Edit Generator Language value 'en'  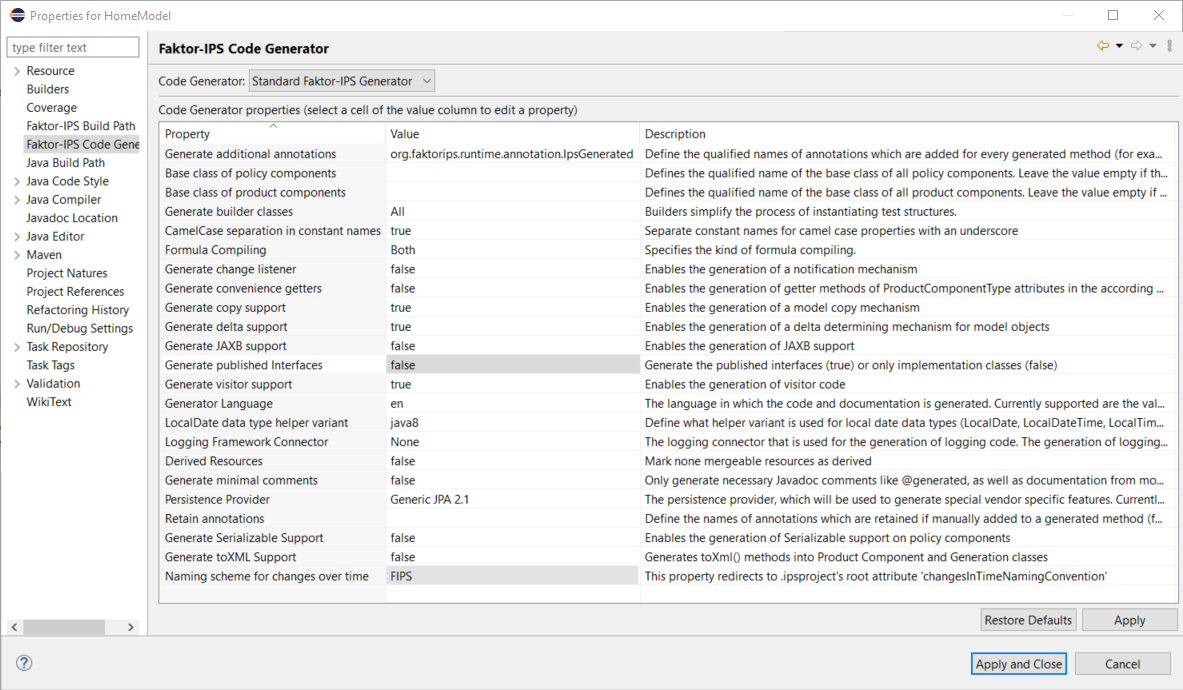[512, 403]
